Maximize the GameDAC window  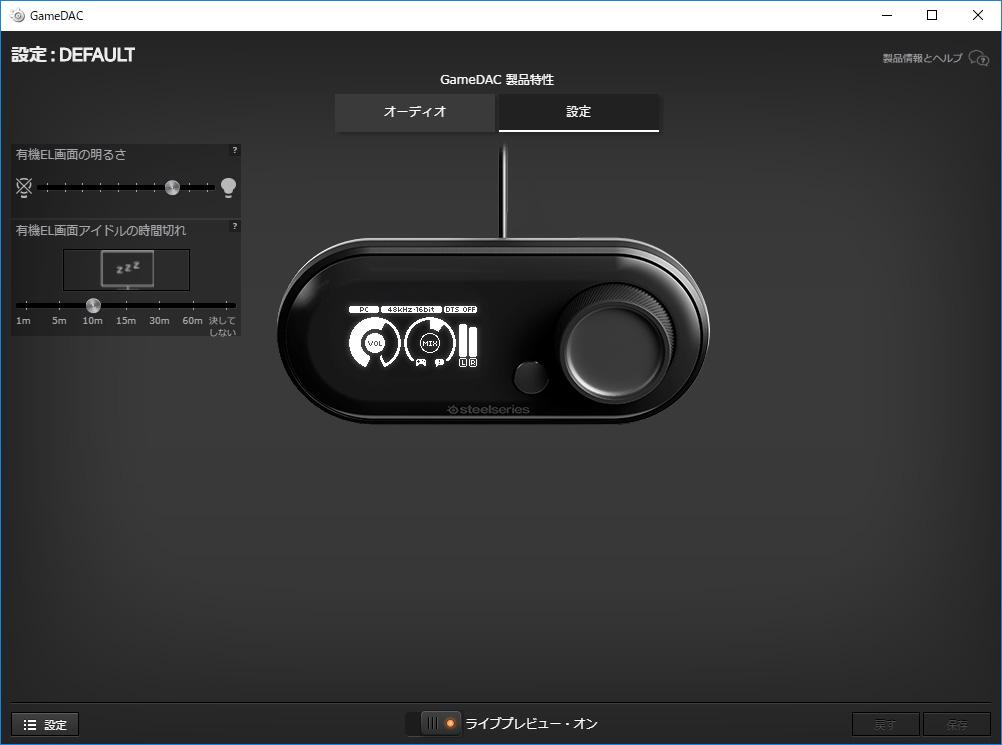(932, 15)
